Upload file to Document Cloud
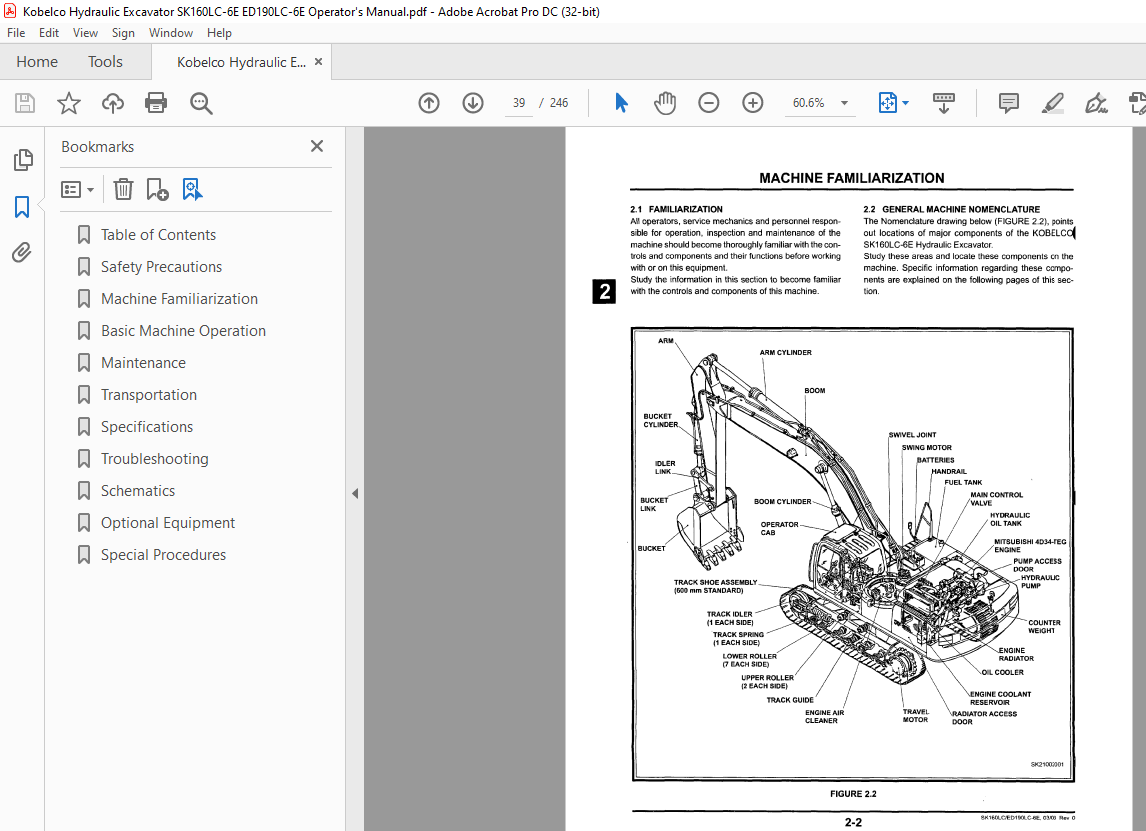1146x831 pixels. (x=113, y=103)
